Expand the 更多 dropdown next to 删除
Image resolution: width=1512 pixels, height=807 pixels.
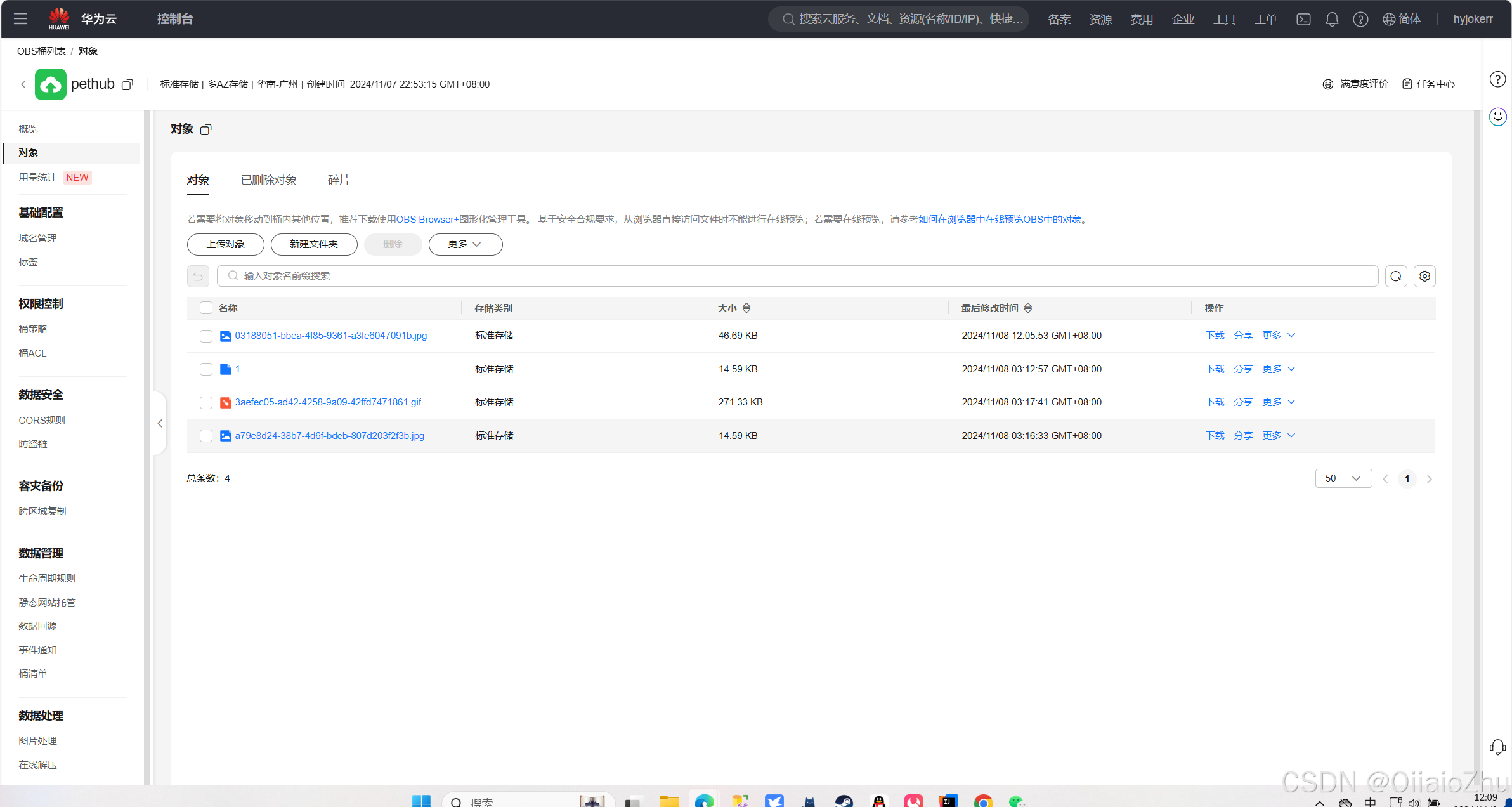[465, 244]
